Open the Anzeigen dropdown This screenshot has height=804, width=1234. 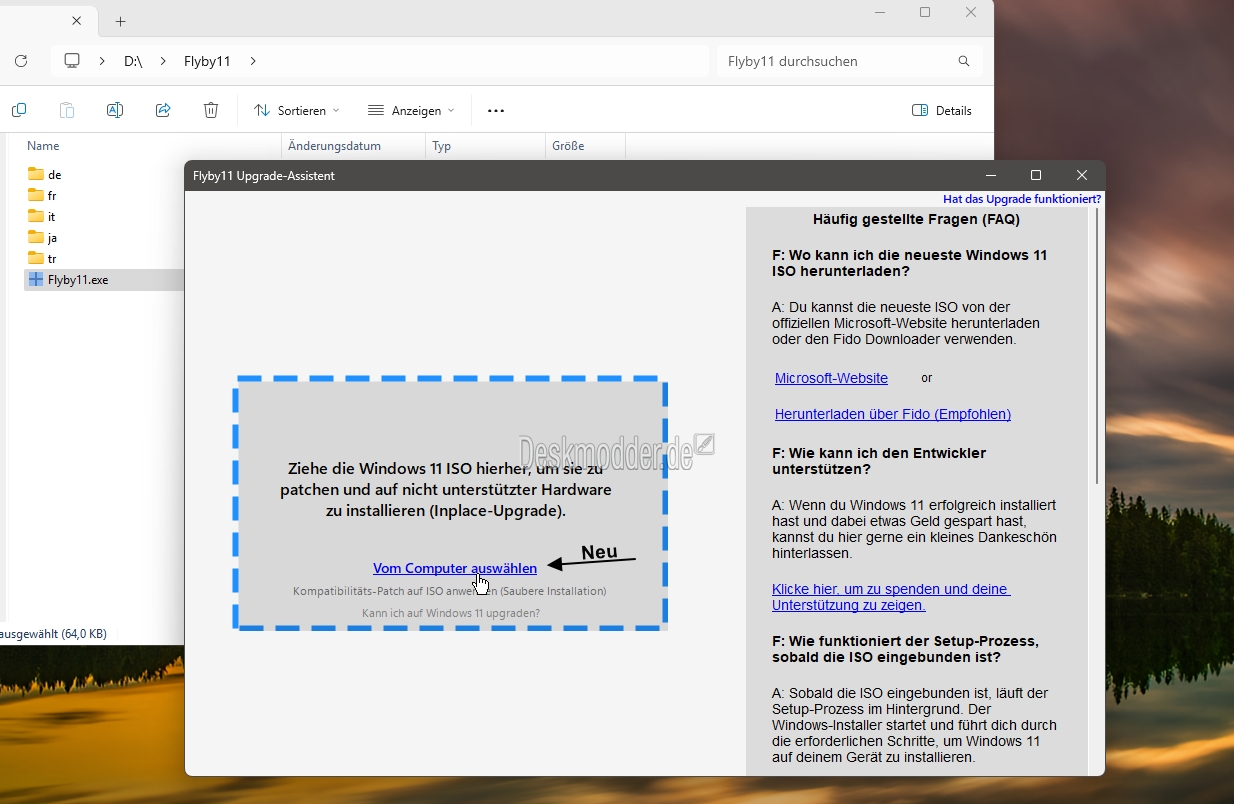(411, 110)
